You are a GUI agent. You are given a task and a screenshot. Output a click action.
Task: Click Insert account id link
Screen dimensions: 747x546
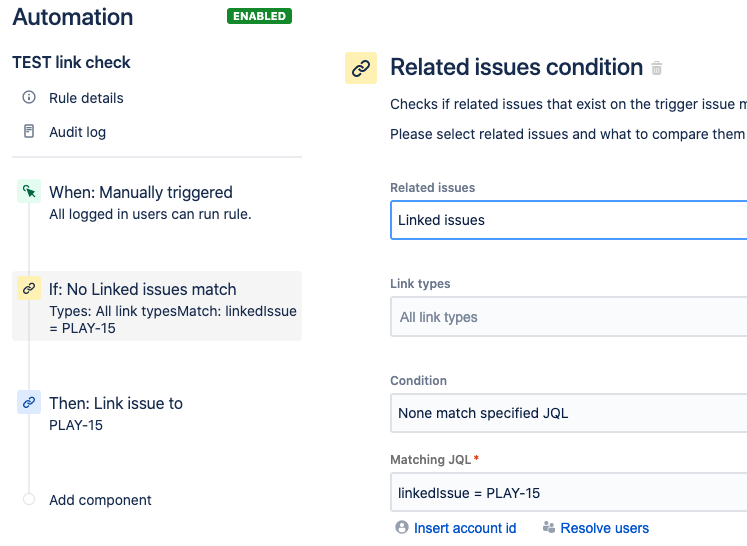tap(465, 528)
